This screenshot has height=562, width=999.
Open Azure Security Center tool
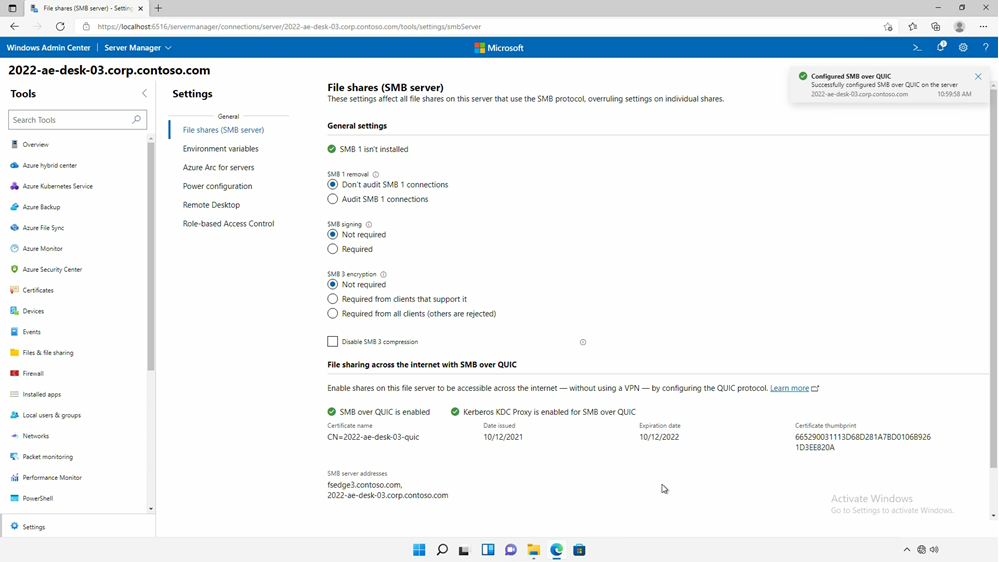point(52,270)
